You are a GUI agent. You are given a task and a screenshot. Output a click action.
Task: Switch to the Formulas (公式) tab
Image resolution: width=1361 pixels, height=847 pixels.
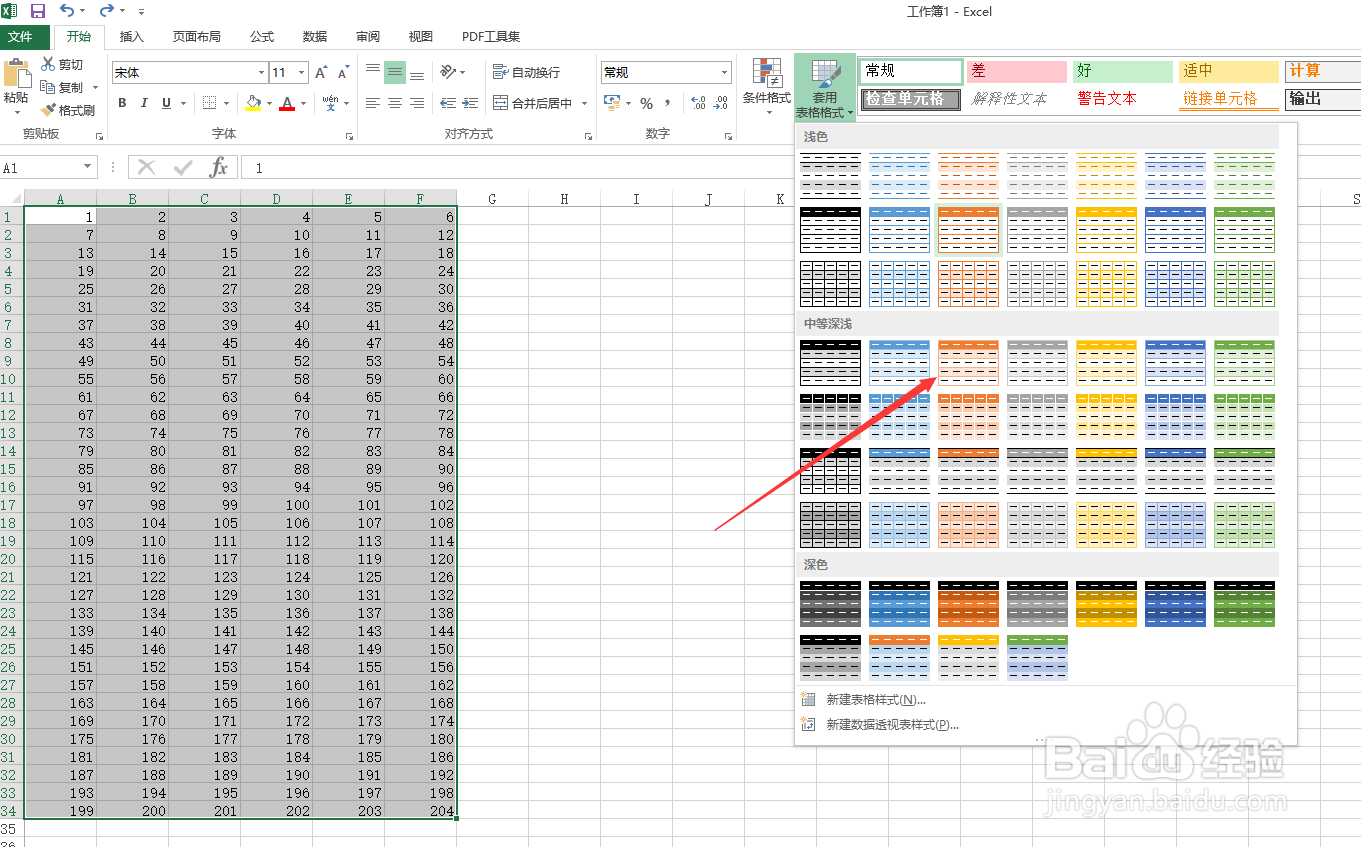pos(262,36)
